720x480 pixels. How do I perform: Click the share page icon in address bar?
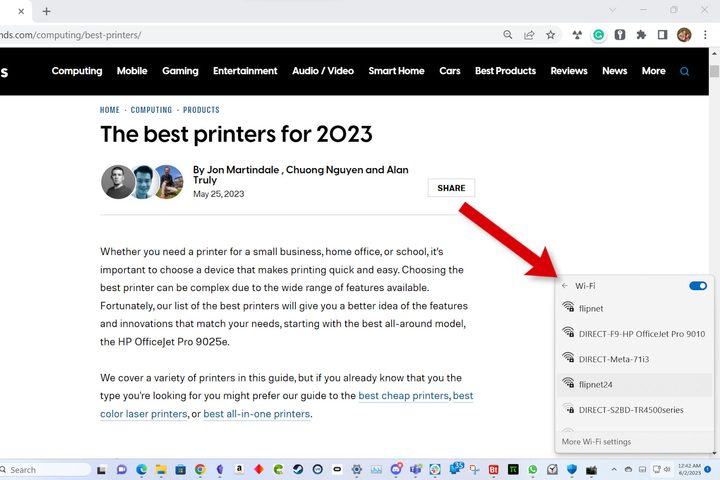pyautogui.click(x=529, y=35)
